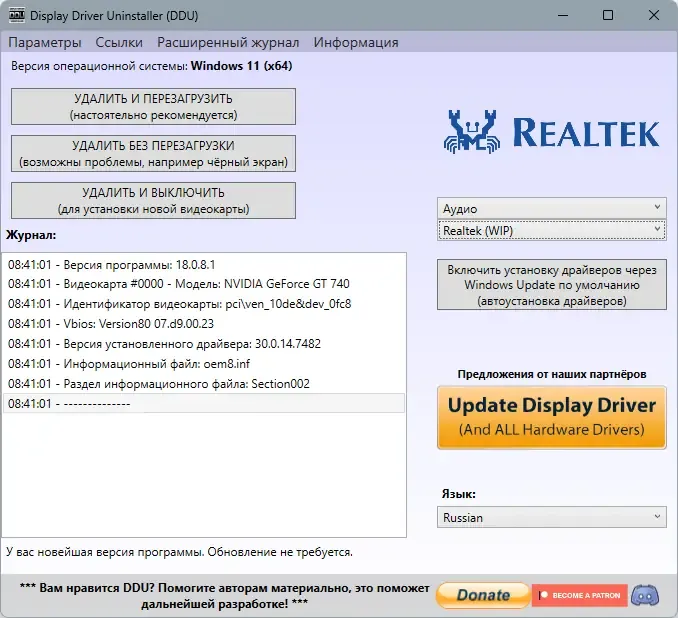This screenshot has width=678, height=618.
Task: Select log row Информационный файл: oem8.inf
Action: pos(204,364)
